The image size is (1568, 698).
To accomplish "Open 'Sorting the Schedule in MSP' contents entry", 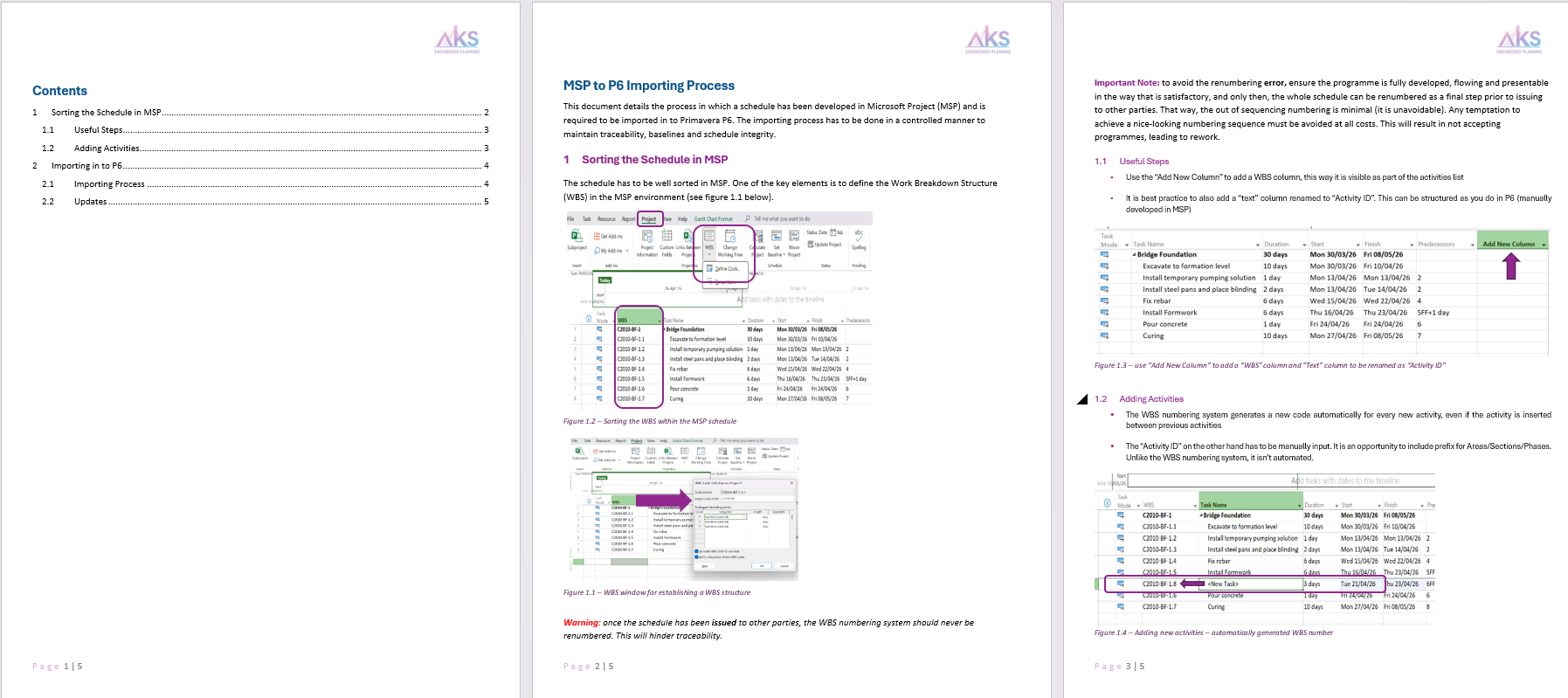I will tap(260, 113).
